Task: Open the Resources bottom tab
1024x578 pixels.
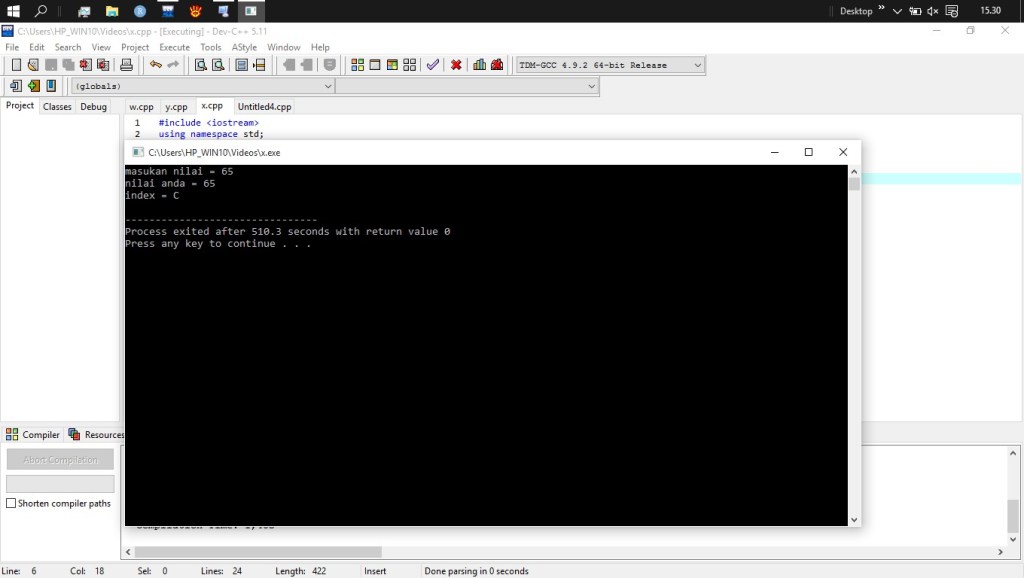Action: click(x=97, y=434)
